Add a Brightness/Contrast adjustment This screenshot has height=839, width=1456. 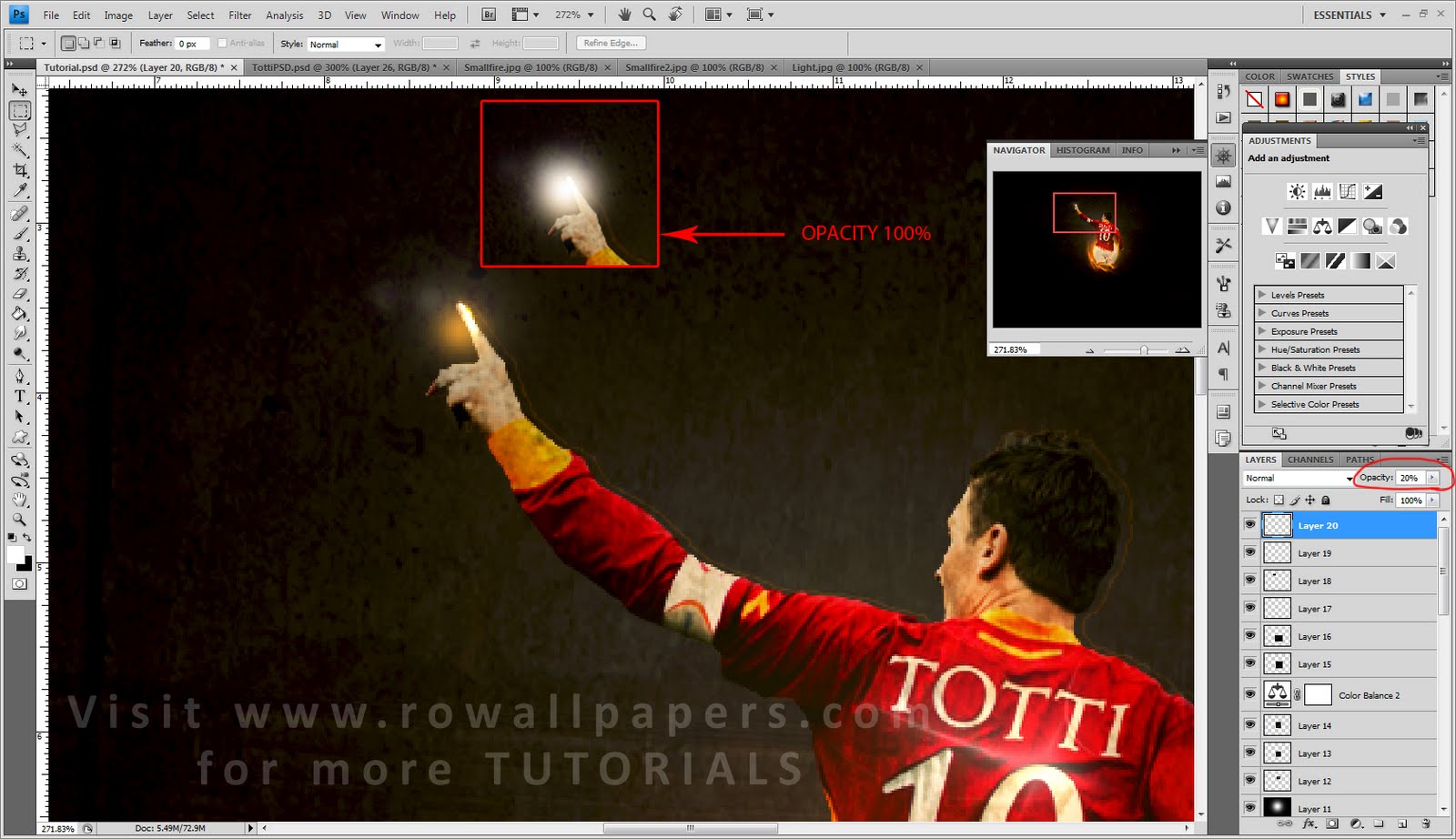(1297, 191)
